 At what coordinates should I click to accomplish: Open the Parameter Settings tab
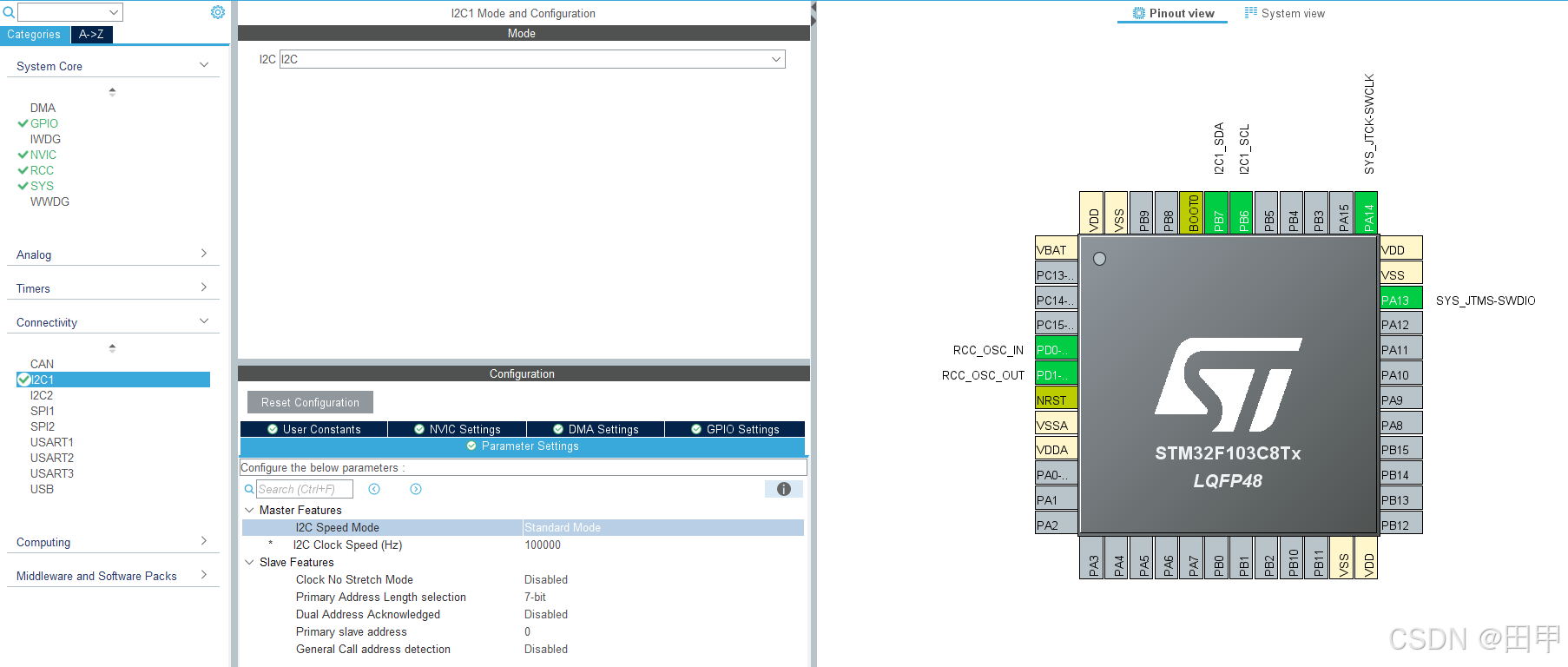(x=523, y=446)
